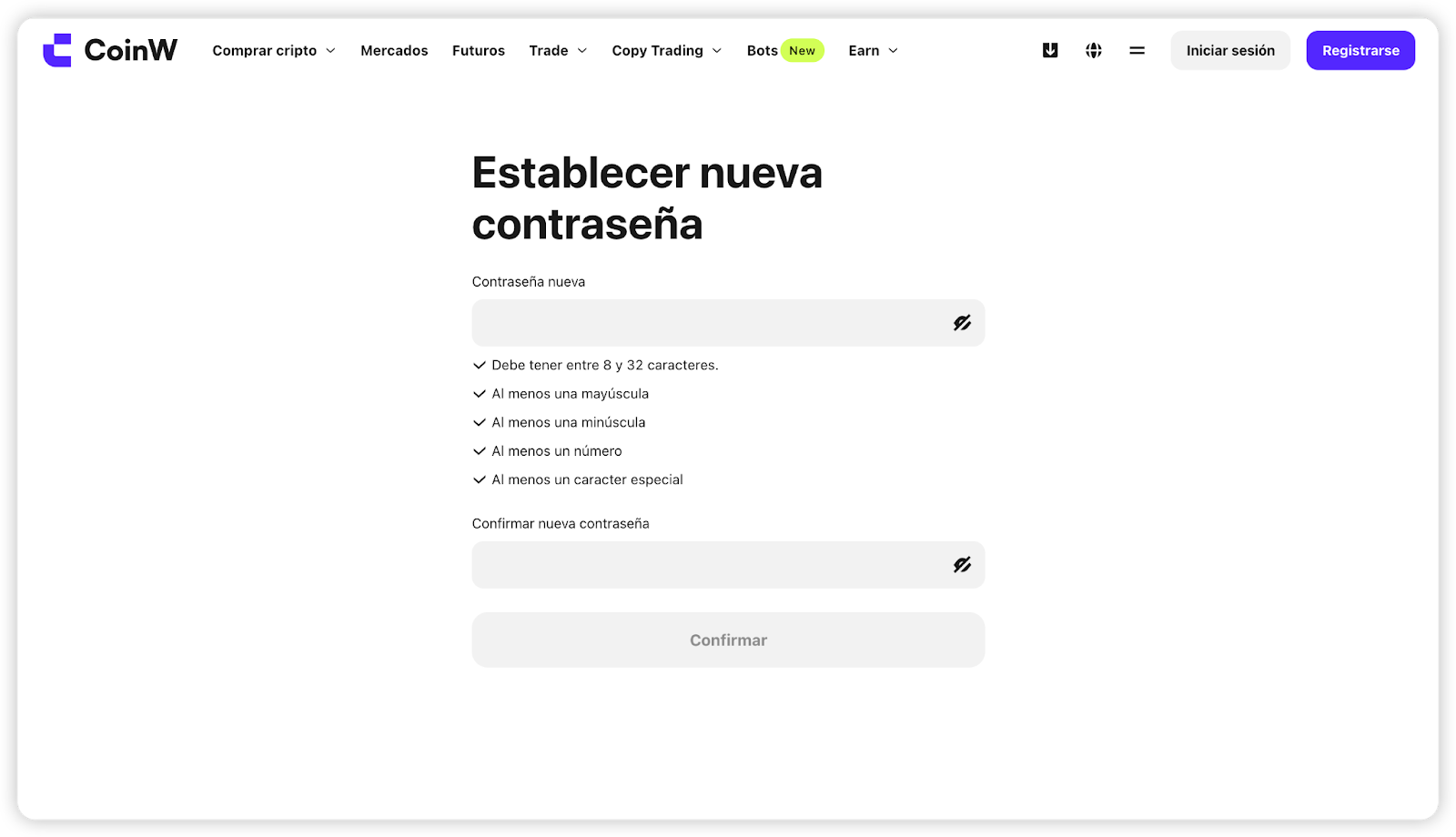The width and height of the screenshot is (1456, 837).
Task: Open the Mercados menu item
Action: click(394, 50)
